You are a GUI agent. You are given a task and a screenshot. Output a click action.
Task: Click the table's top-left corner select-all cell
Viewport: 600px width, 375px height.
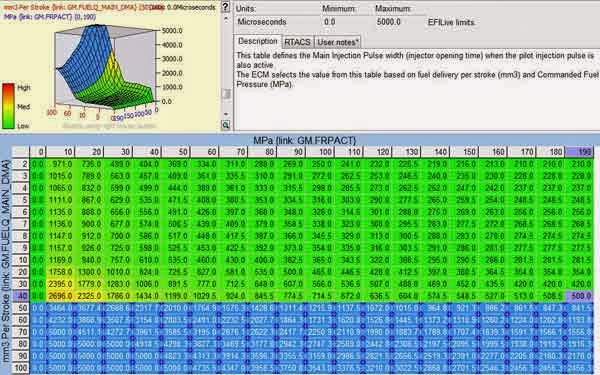tap(21, 152)
